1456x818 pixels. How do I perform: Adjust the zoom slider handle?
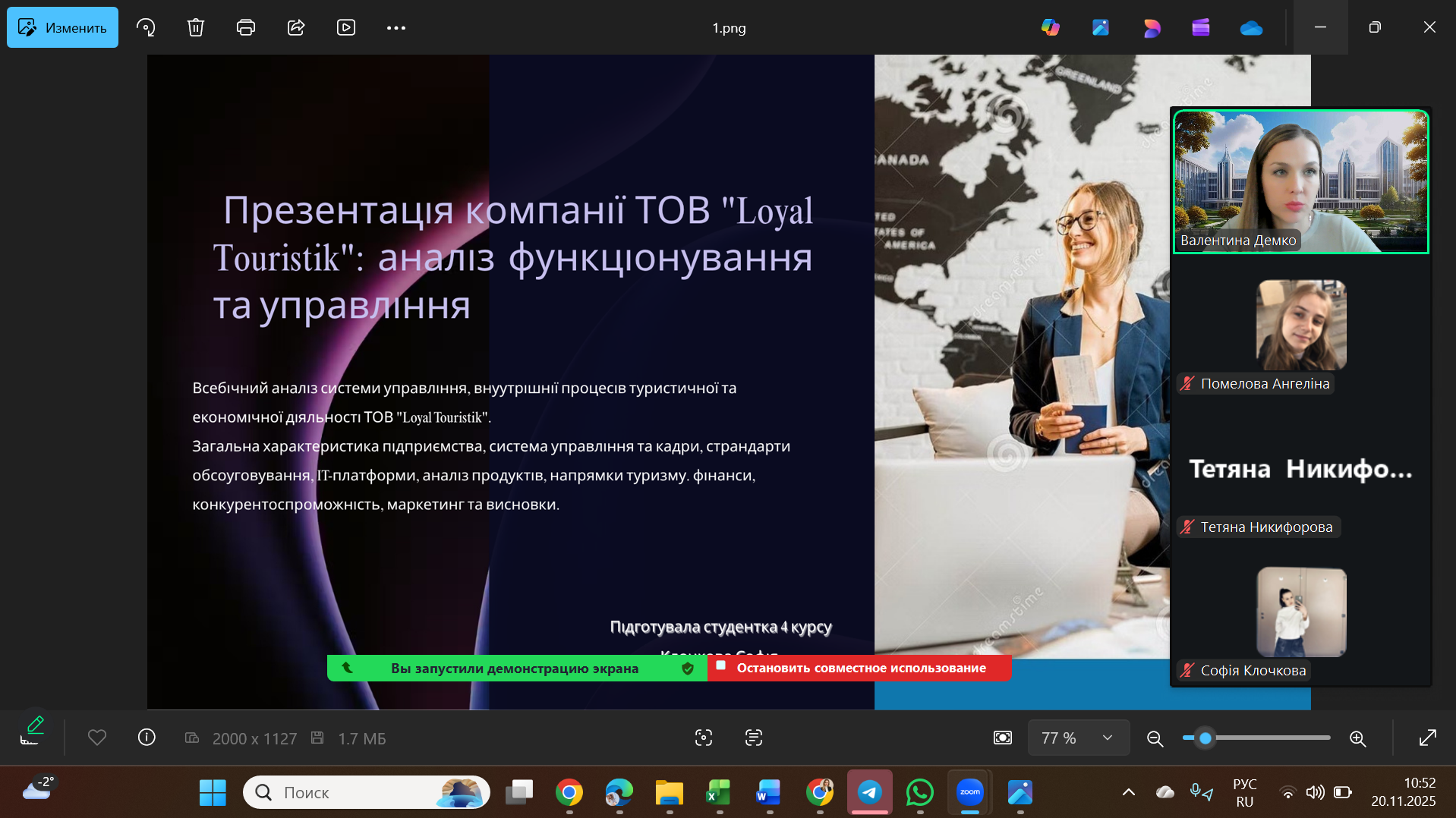pos(1205,738)
